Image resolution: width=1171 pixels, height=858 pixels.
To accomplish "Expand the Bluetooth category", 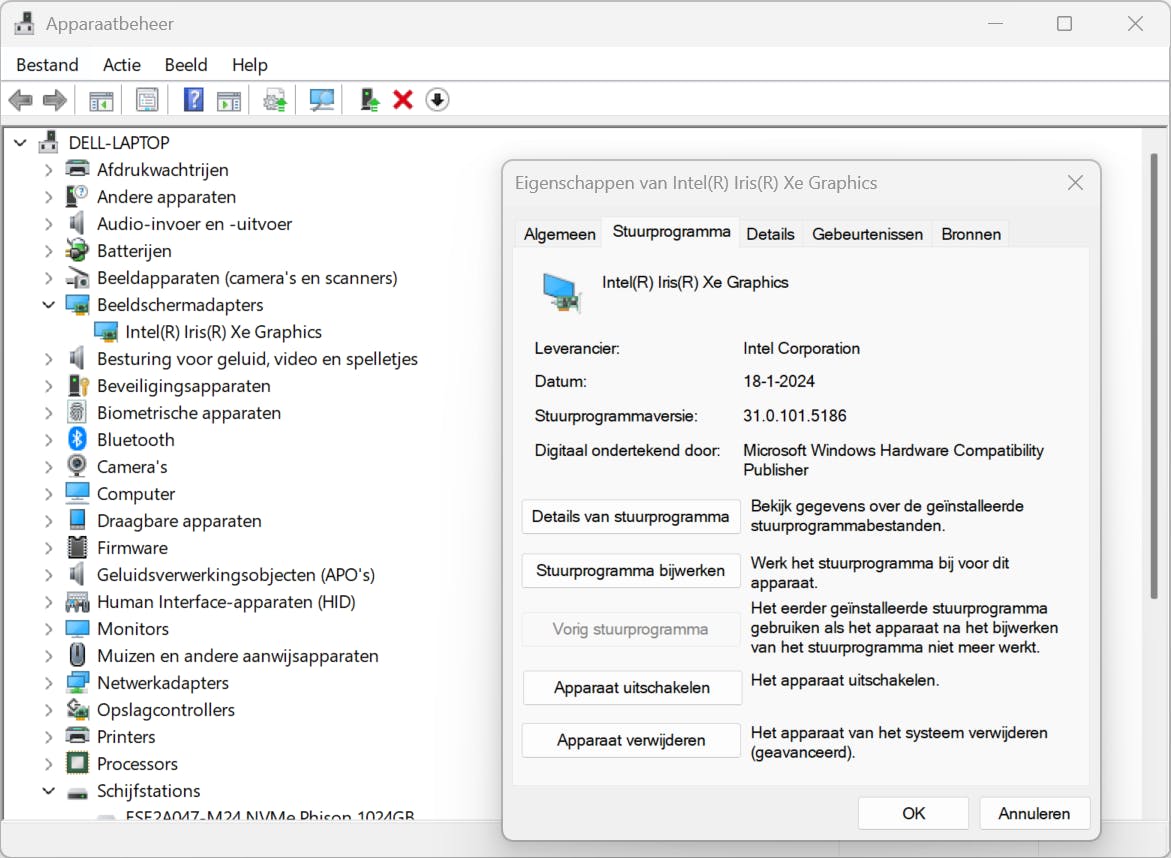I will tap(49, 440).
